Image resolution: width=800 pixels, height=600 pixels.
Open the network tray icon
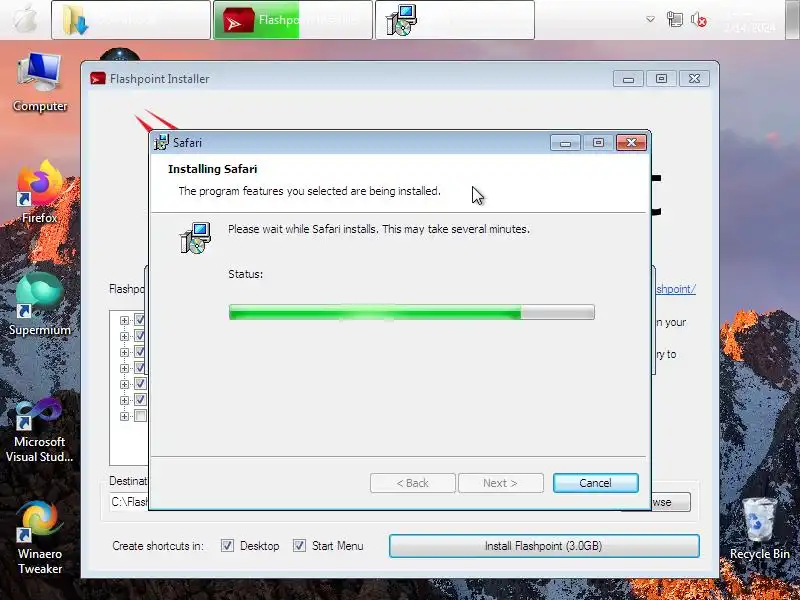674,19
